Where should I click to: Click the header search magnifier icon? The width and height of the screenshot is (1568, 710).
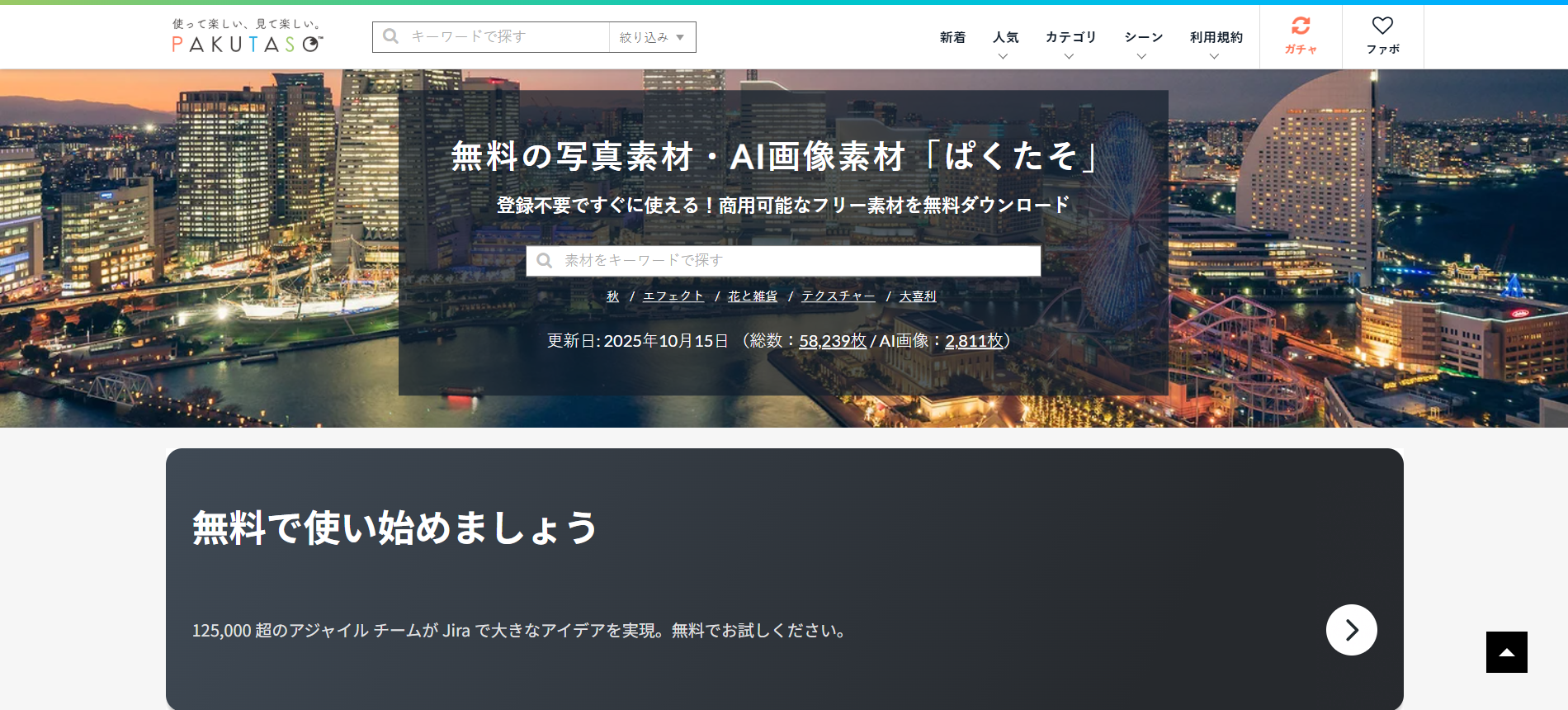click(391, 36)
